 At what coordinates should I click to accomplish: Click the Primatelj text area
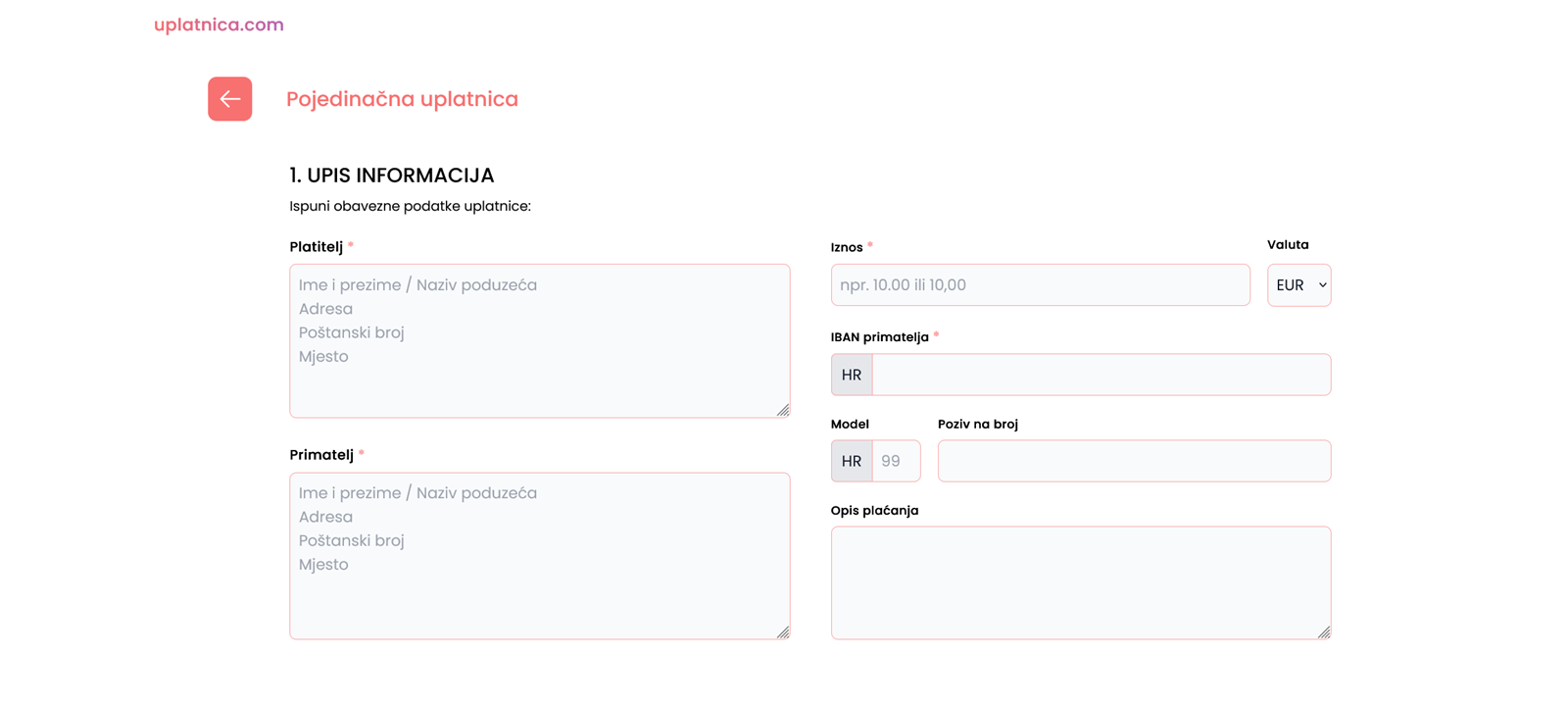coord(539,556)
